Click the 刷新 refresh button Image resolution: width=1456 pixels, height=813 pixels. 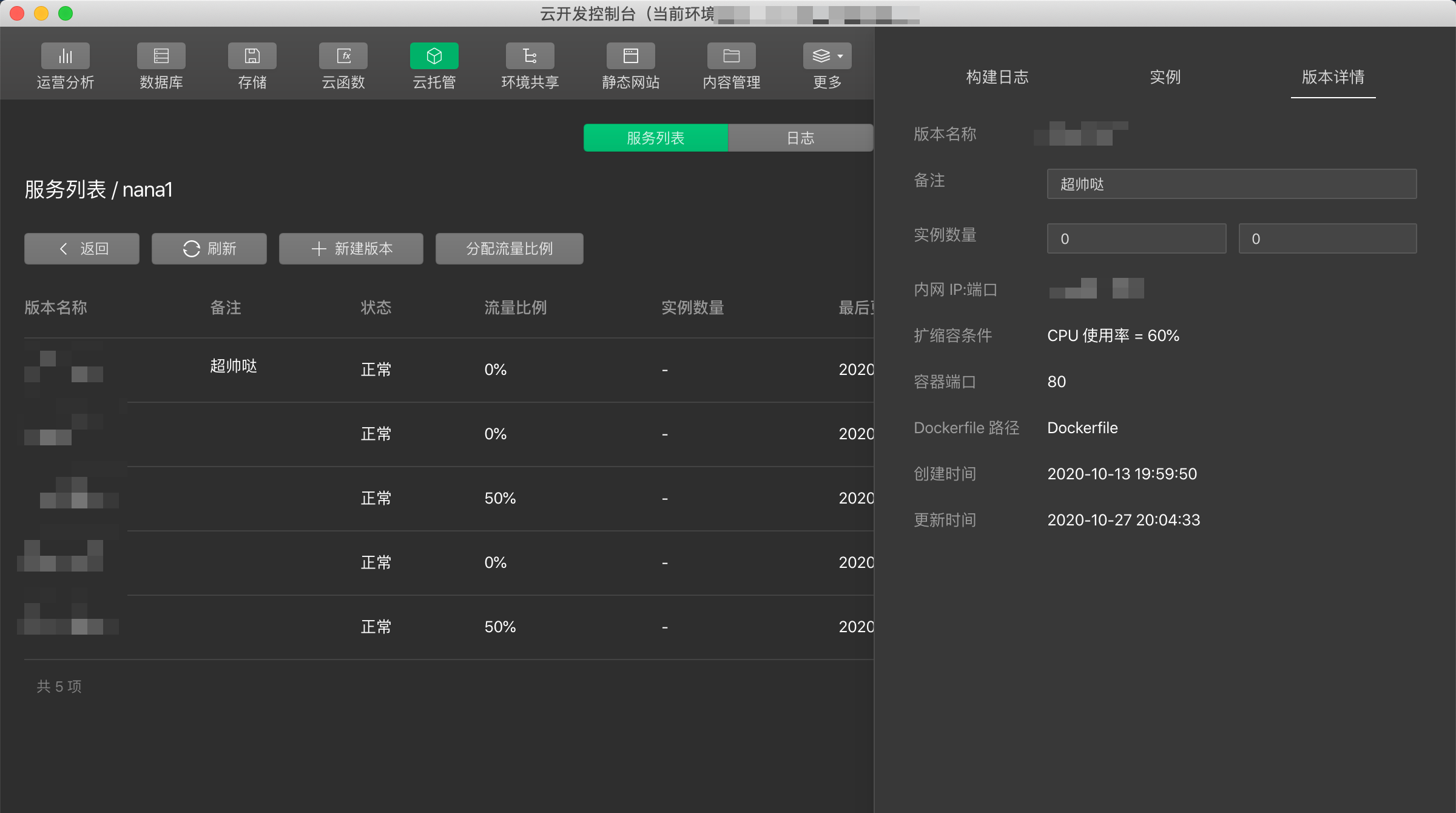click(x=209, y=249)
